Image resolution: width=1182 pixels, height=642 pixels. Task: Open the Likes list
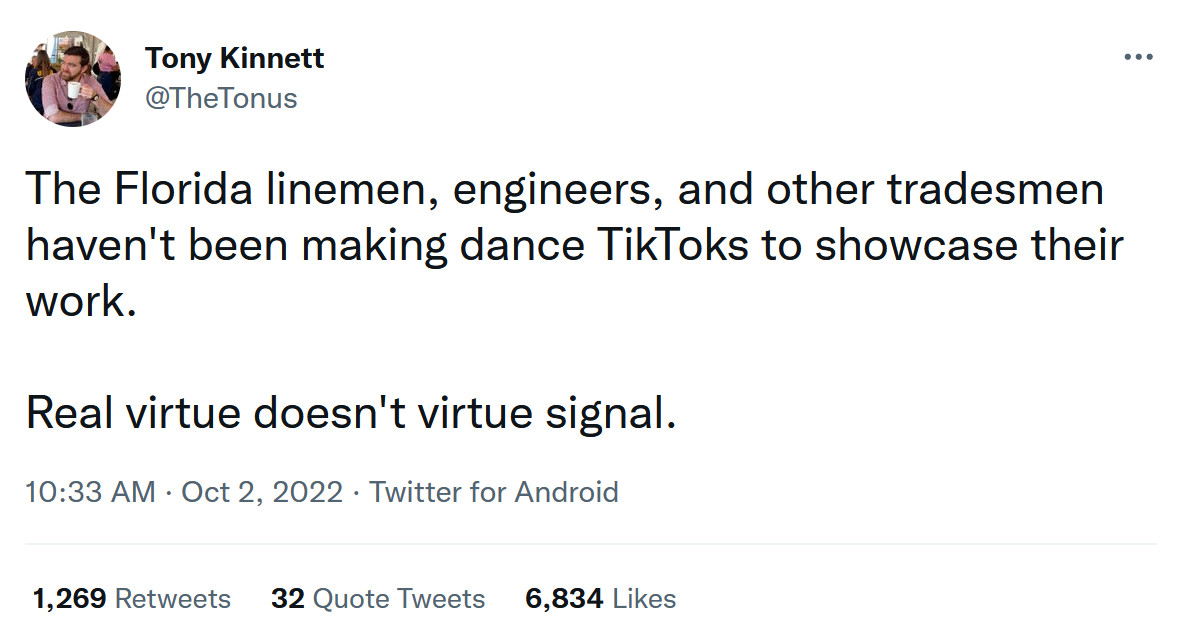[644, 599]
